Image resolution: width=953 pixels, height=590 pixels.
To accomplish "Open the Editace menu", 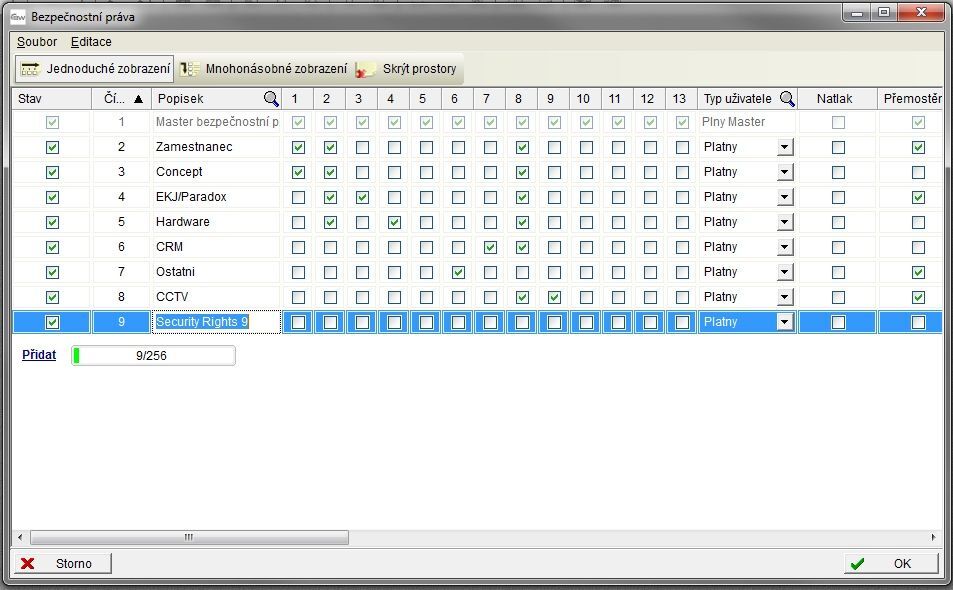I will [91, 42].
